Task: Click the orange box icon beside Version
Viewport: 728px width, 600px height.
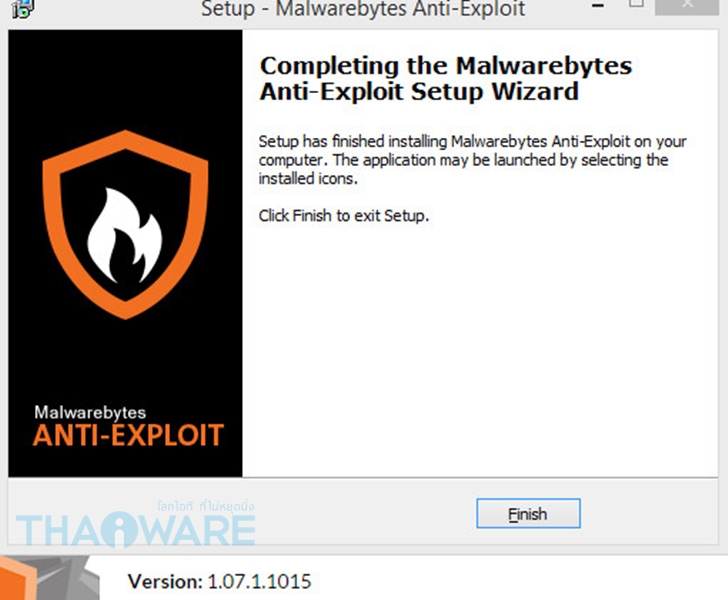Action: (18, 579)
